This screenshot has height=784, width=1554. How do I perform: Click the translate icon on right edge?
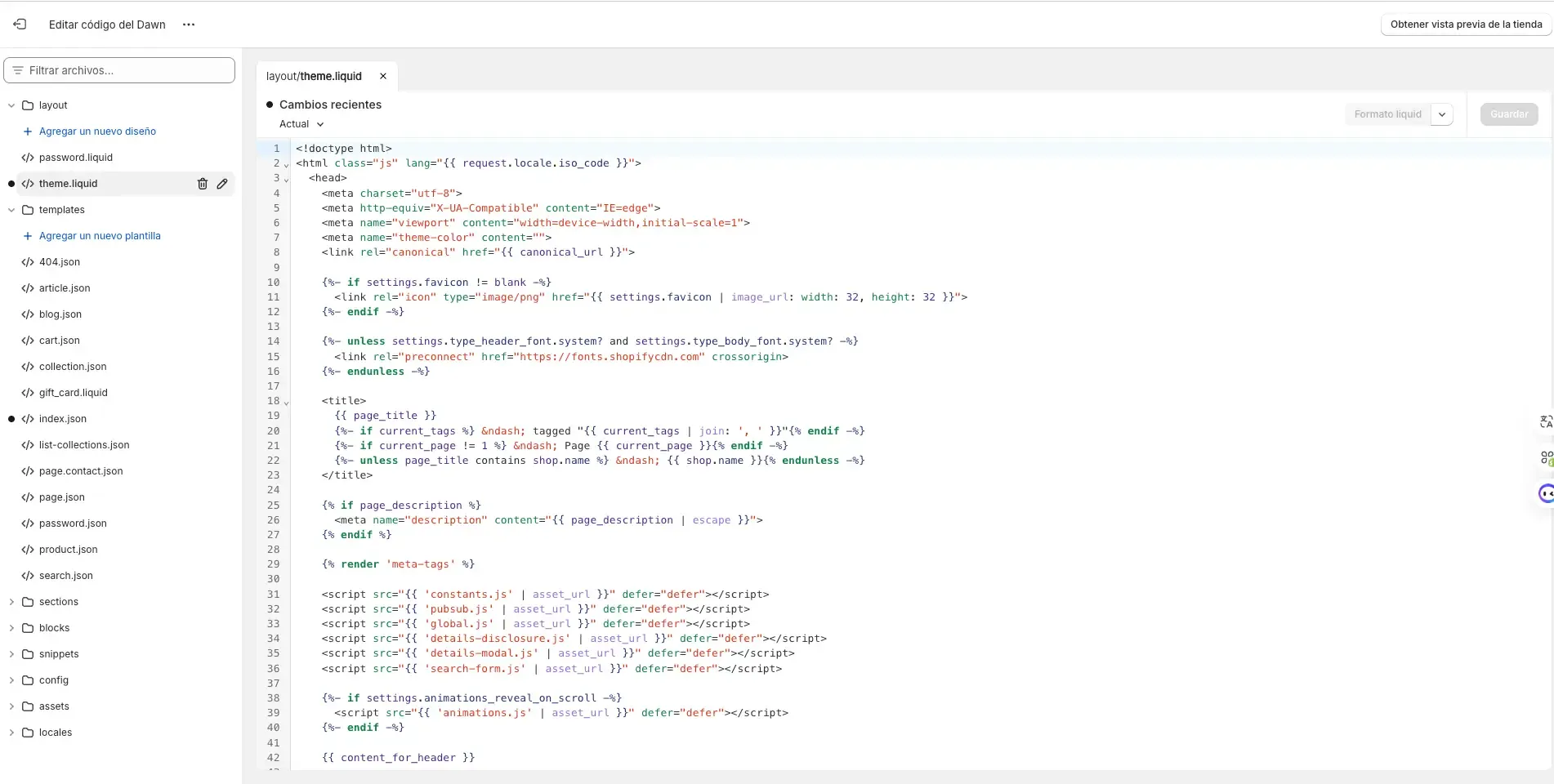click(1545, 421)
